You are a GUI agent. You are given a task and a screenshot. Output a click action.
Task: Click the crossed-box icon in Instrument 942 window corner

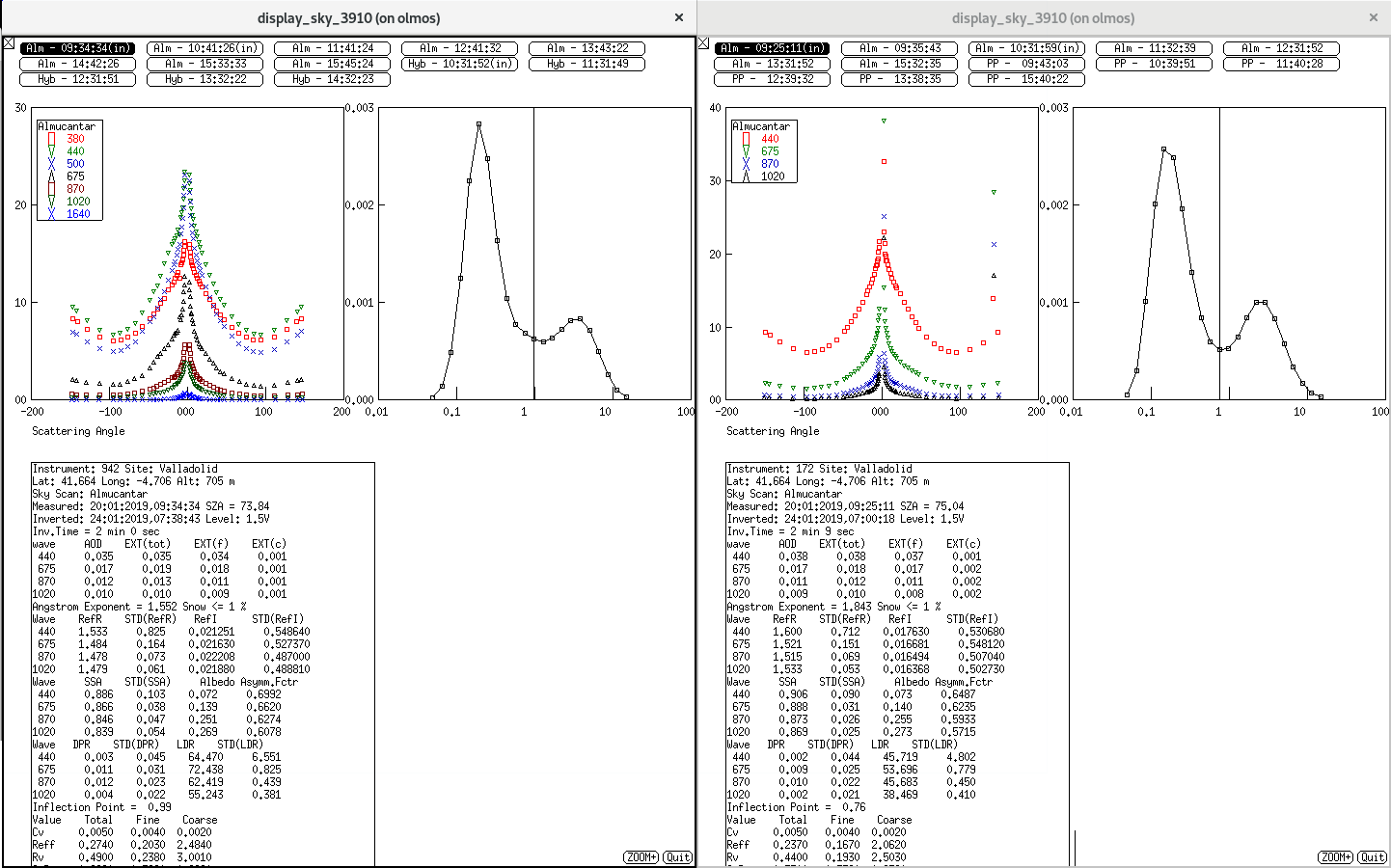[9, 43]
